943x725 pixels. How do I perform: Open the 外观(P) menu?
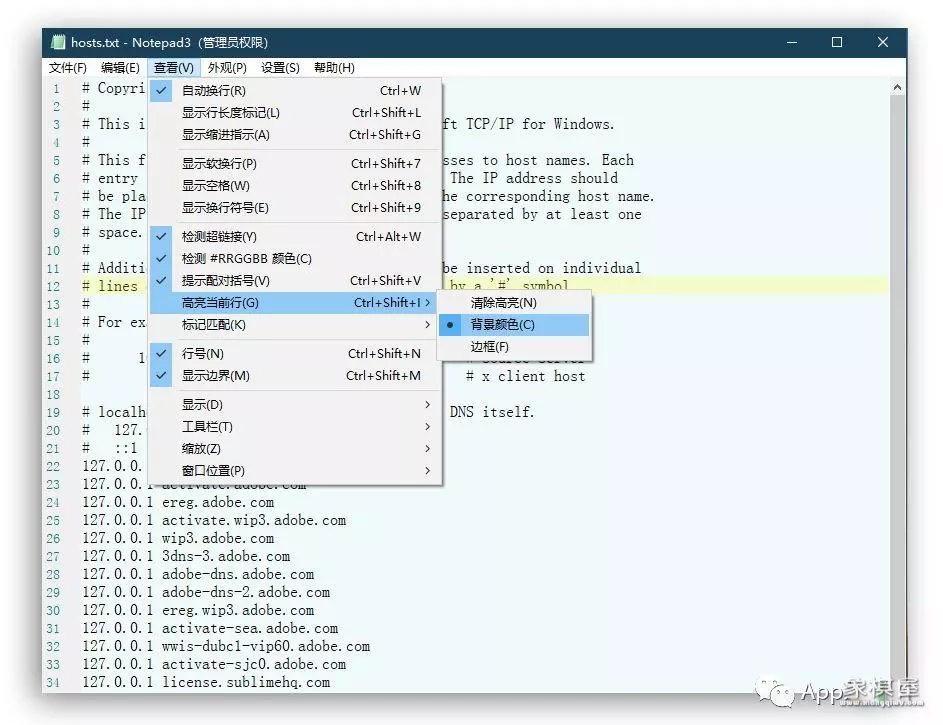227,67
